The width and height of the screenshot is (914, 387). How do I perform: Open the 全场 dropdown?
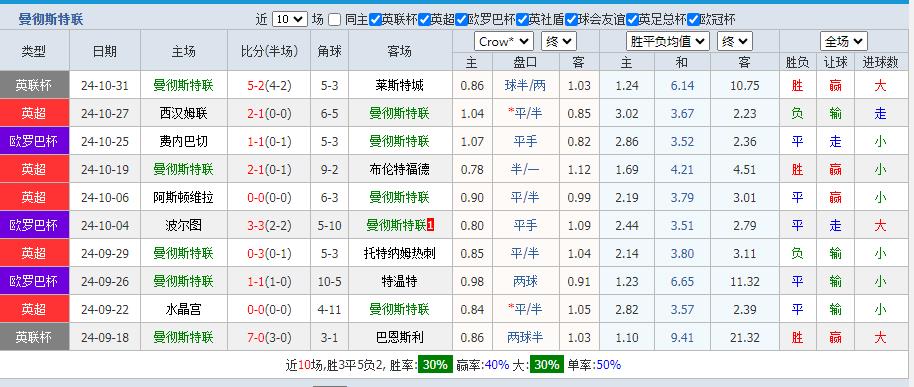point(843,41)
